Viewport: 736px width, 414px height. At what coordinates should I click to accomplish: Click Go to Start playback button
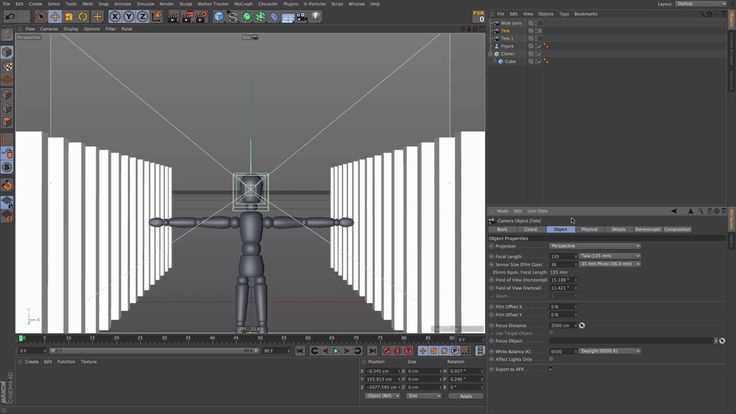tap(300, 350)
